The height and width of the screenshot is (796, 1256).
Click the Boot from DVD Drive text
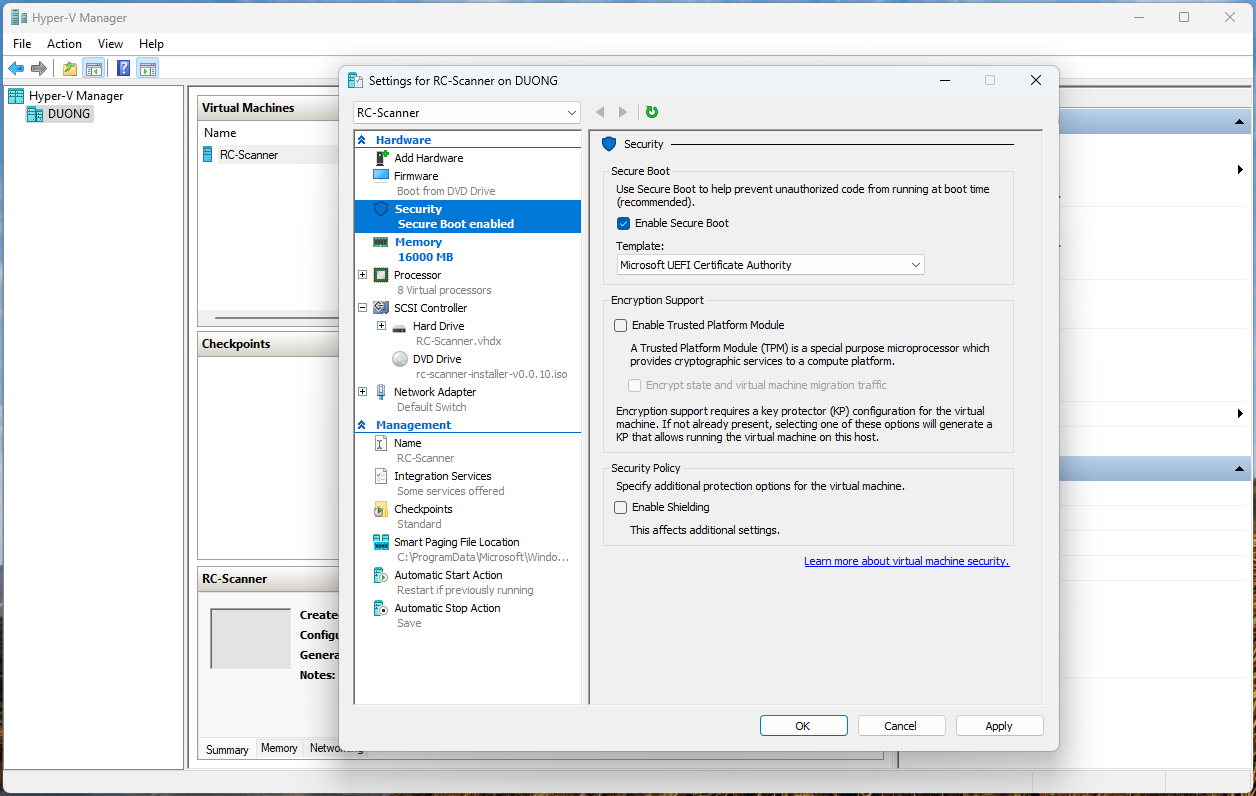tap(446, 191)
